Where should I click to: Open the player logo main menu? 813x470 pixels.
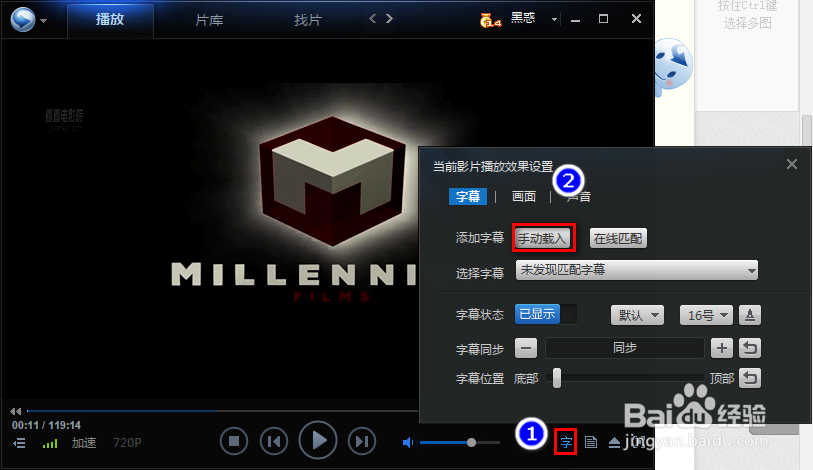pyautogui.click(x=23, y=20)
